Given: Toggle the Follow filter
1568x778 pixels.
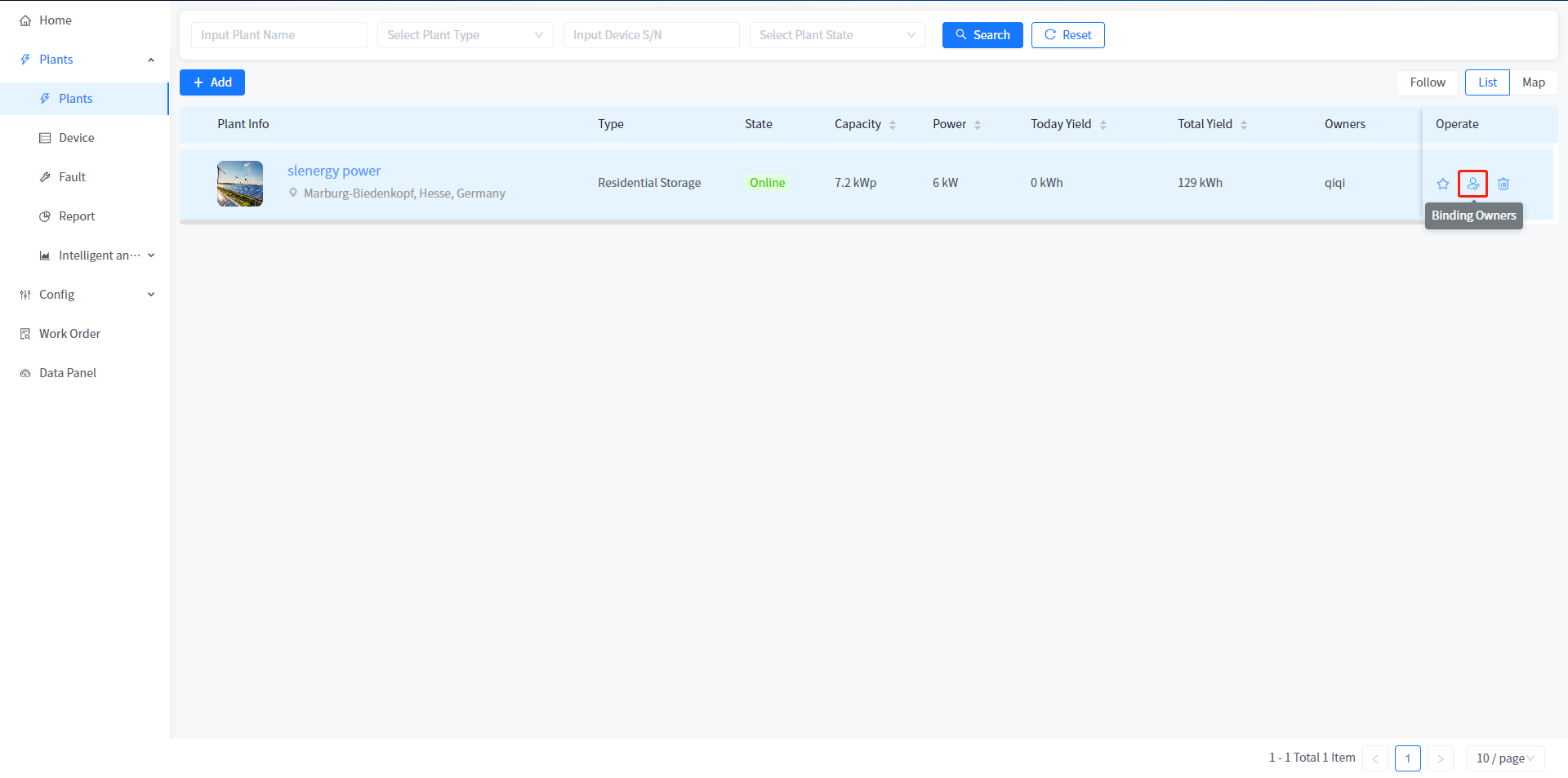Looking at the screenshot, I should click(x=1427, y=82).
